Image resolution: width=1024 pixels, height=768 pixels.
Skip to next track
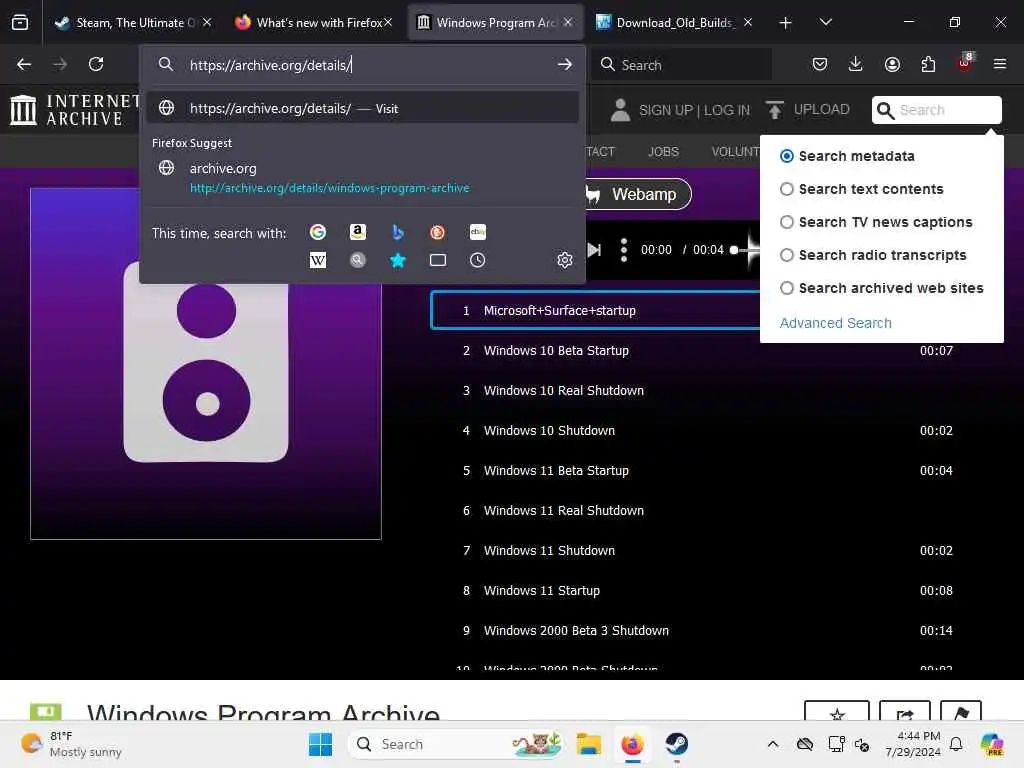click(594, 249)
